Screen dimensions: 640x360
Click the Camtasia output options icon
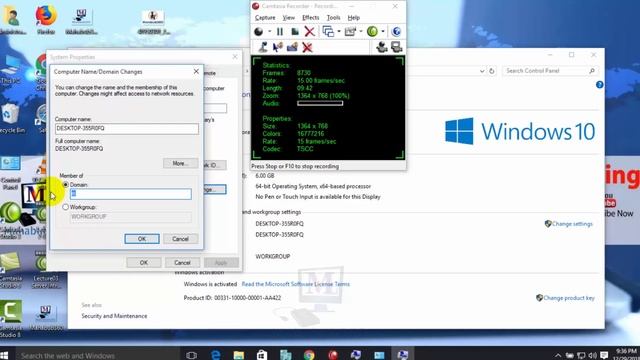[x=350, y=31]
